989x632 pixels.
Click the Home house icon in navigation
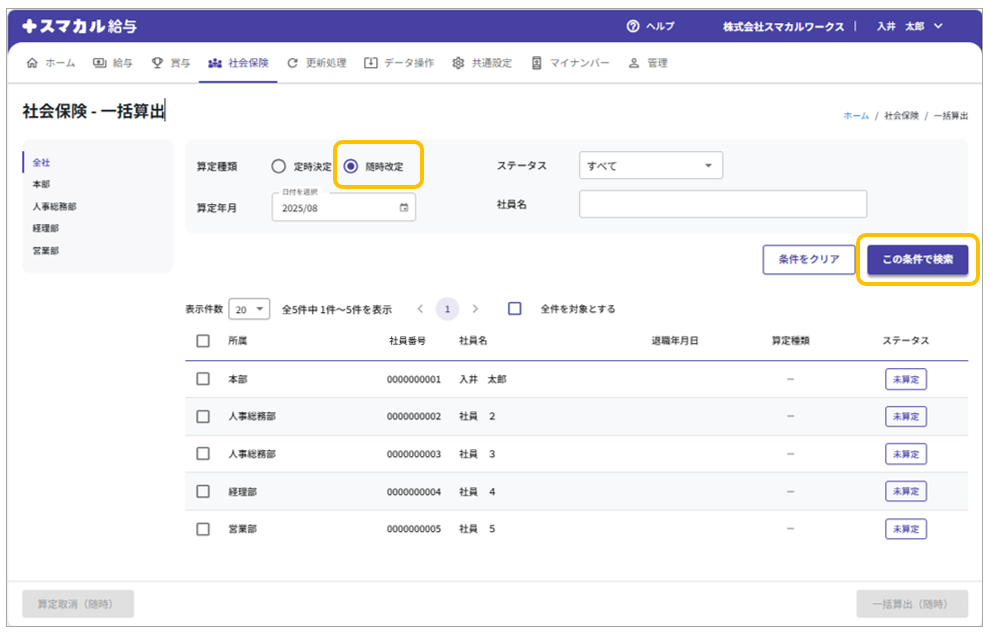(x=32, y=63)
